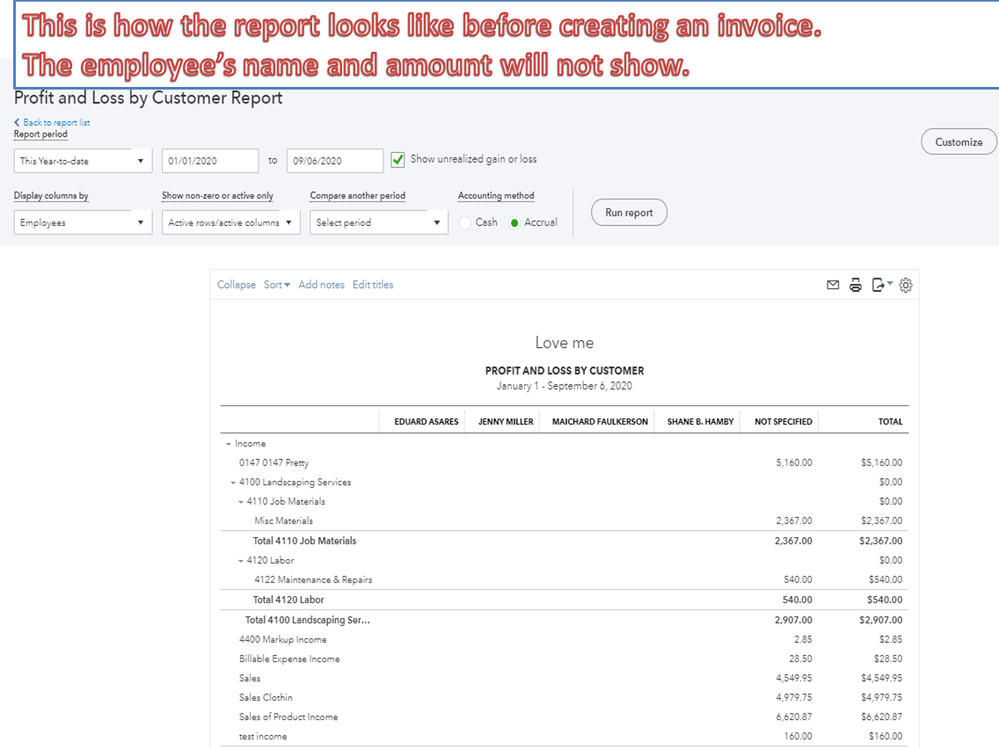The width and height of the screenshot is (999, 749).
Task: Go Back to report list
Action: click(52, 122)
